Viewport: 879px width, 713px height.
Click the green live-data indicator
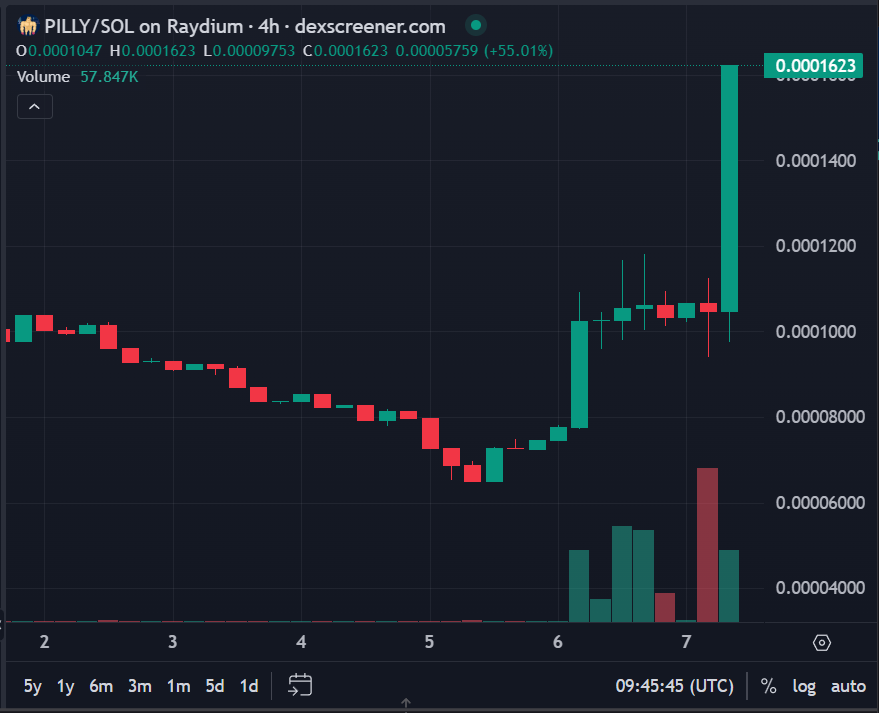pyautogui.click(x=475, y=26)
